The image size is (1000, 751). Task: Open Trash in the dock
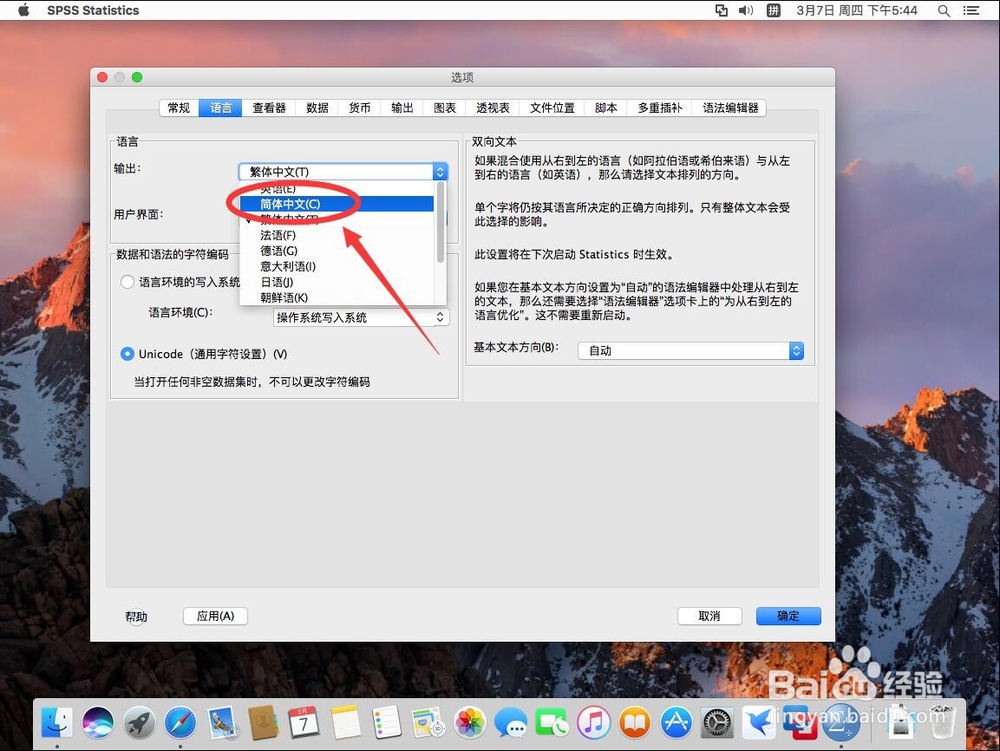click(942, 722)
